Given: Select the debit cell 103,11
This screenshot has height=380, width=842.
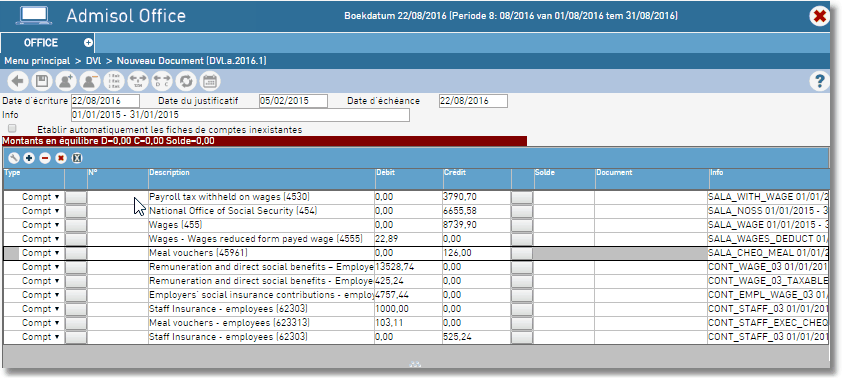Looking at the screenshot, I should [409, 323].
